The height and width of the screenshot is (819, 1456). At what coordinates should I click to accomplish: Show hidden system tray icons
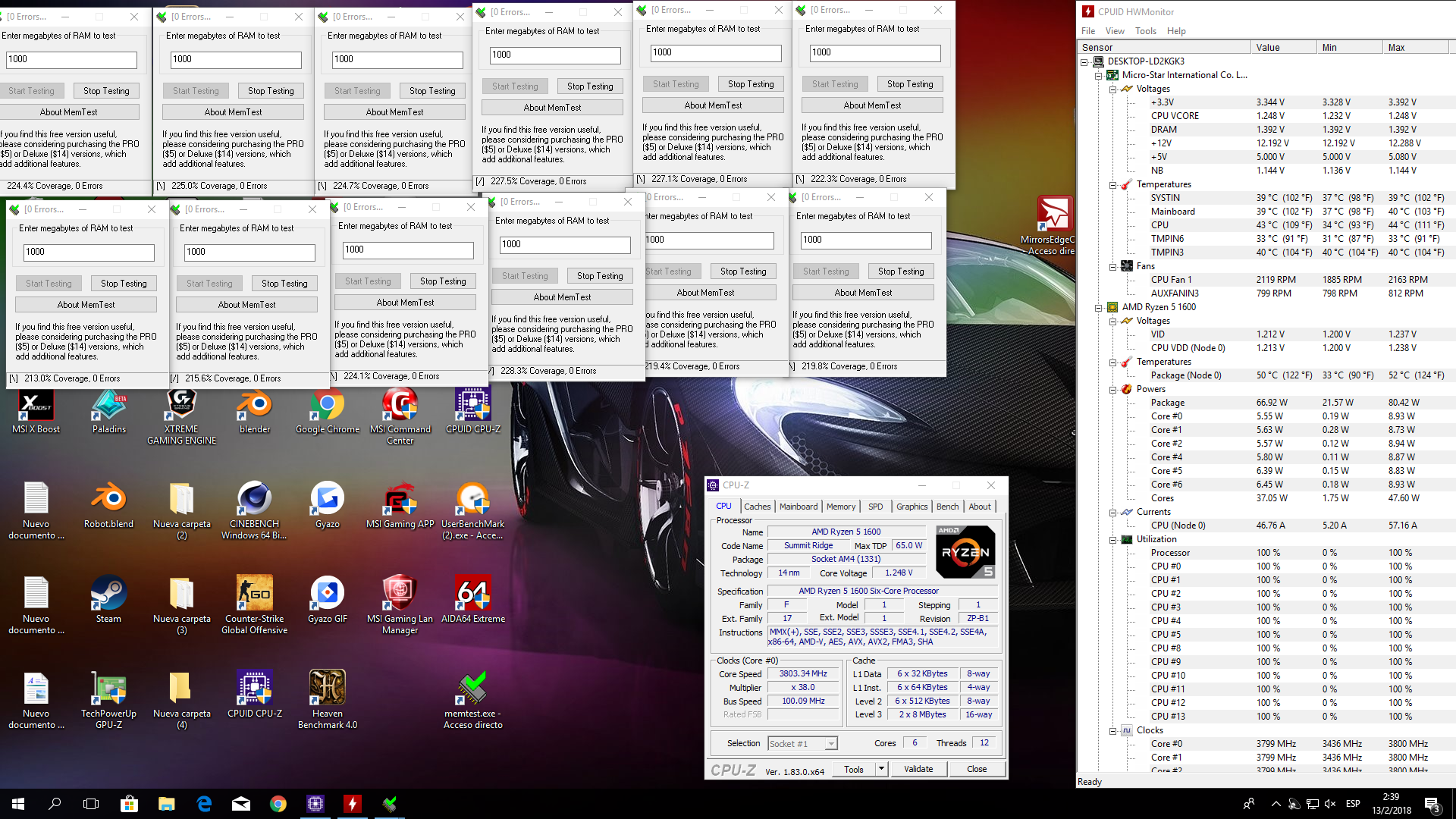pos(1276,804)
